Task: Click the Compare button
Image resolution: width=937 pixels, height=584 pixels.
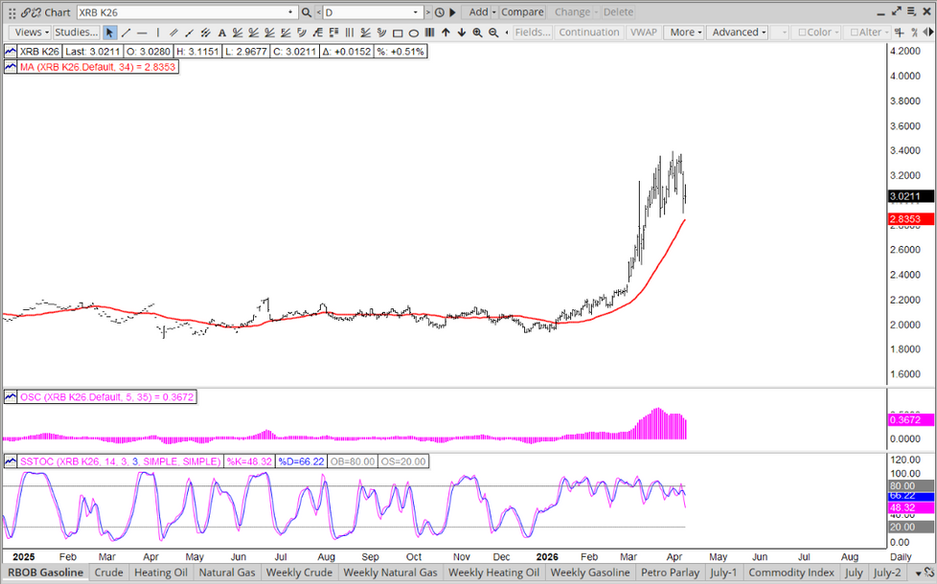Action: (522, 12)
